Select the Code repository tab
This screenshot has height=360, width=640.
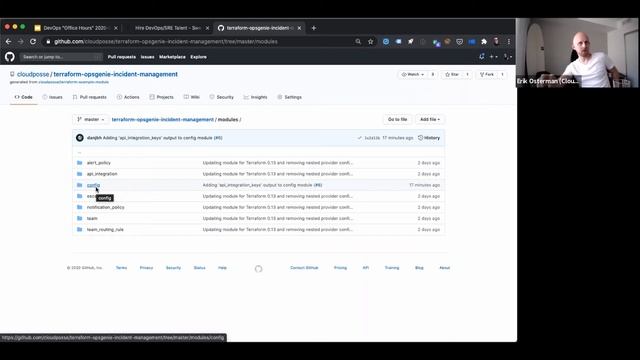(x=24, y=97)
